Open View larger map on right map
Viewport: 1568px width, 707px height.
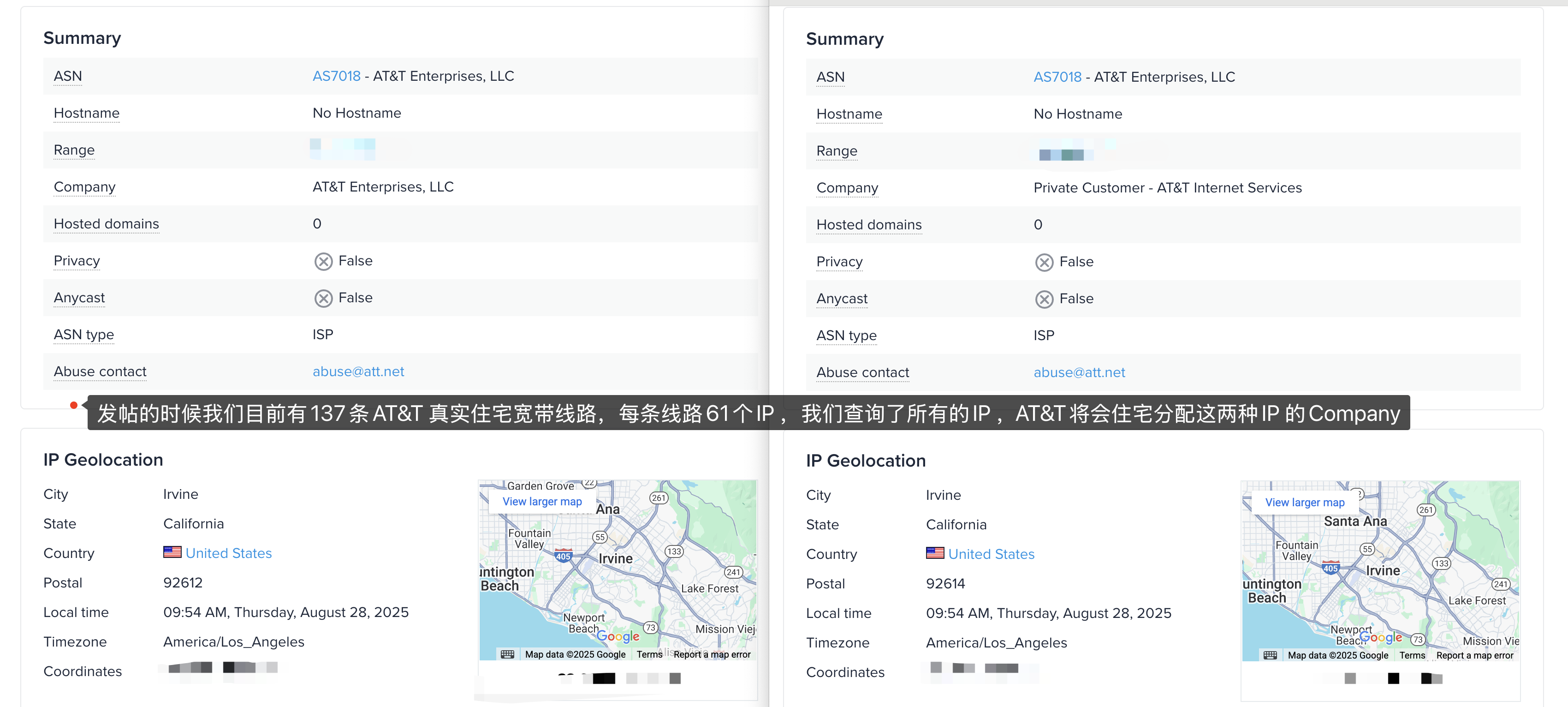pyautogui.click(x=1304, y=503)
